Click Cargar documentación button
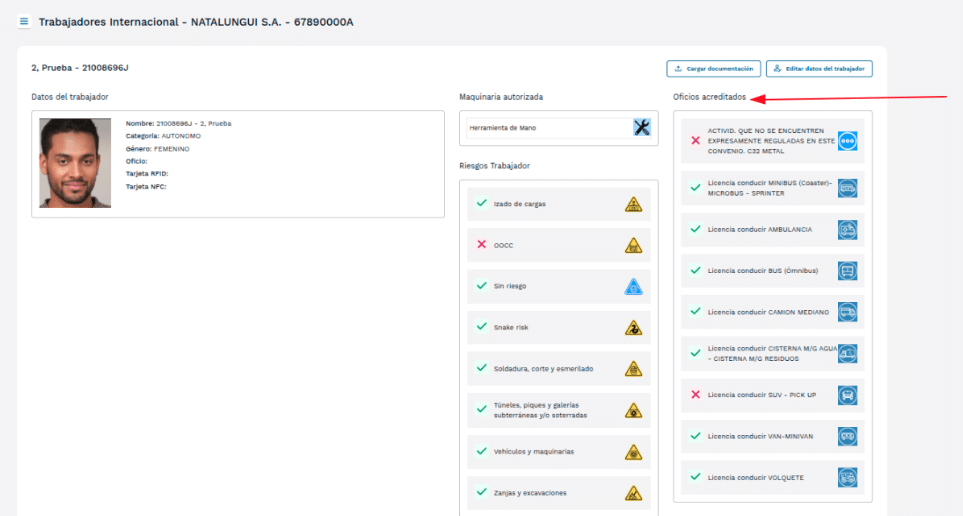The height and width of the screenshot is (516, 963). click(x=713, y=69)
